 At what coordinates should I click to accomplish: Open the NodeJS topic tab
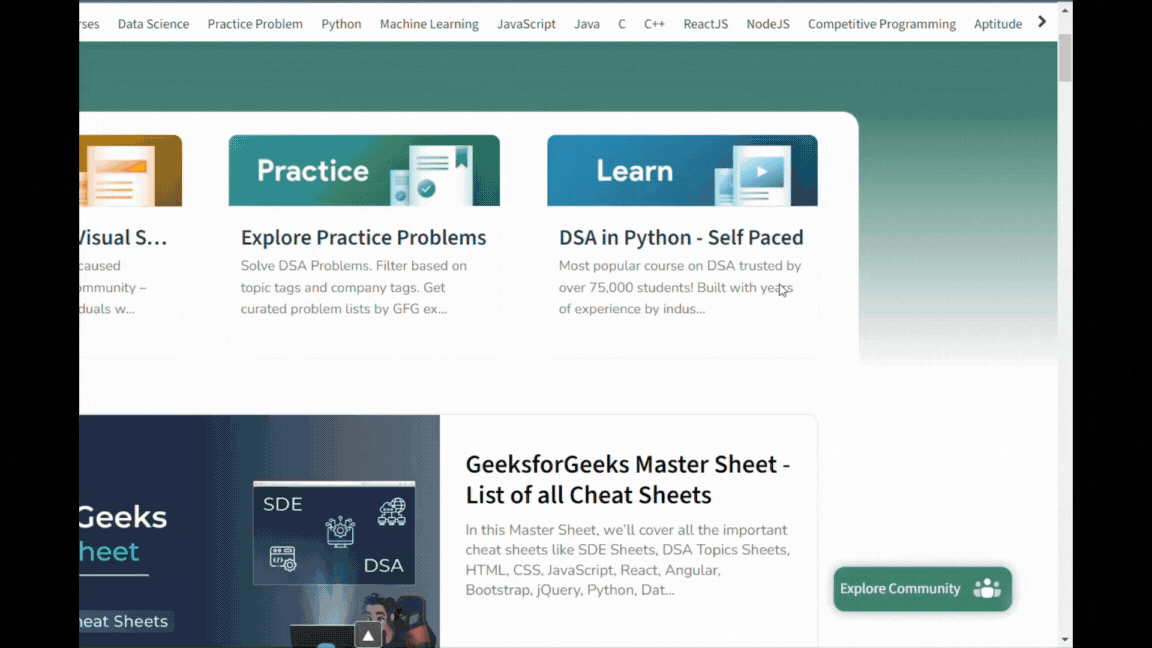coord(768,24)
